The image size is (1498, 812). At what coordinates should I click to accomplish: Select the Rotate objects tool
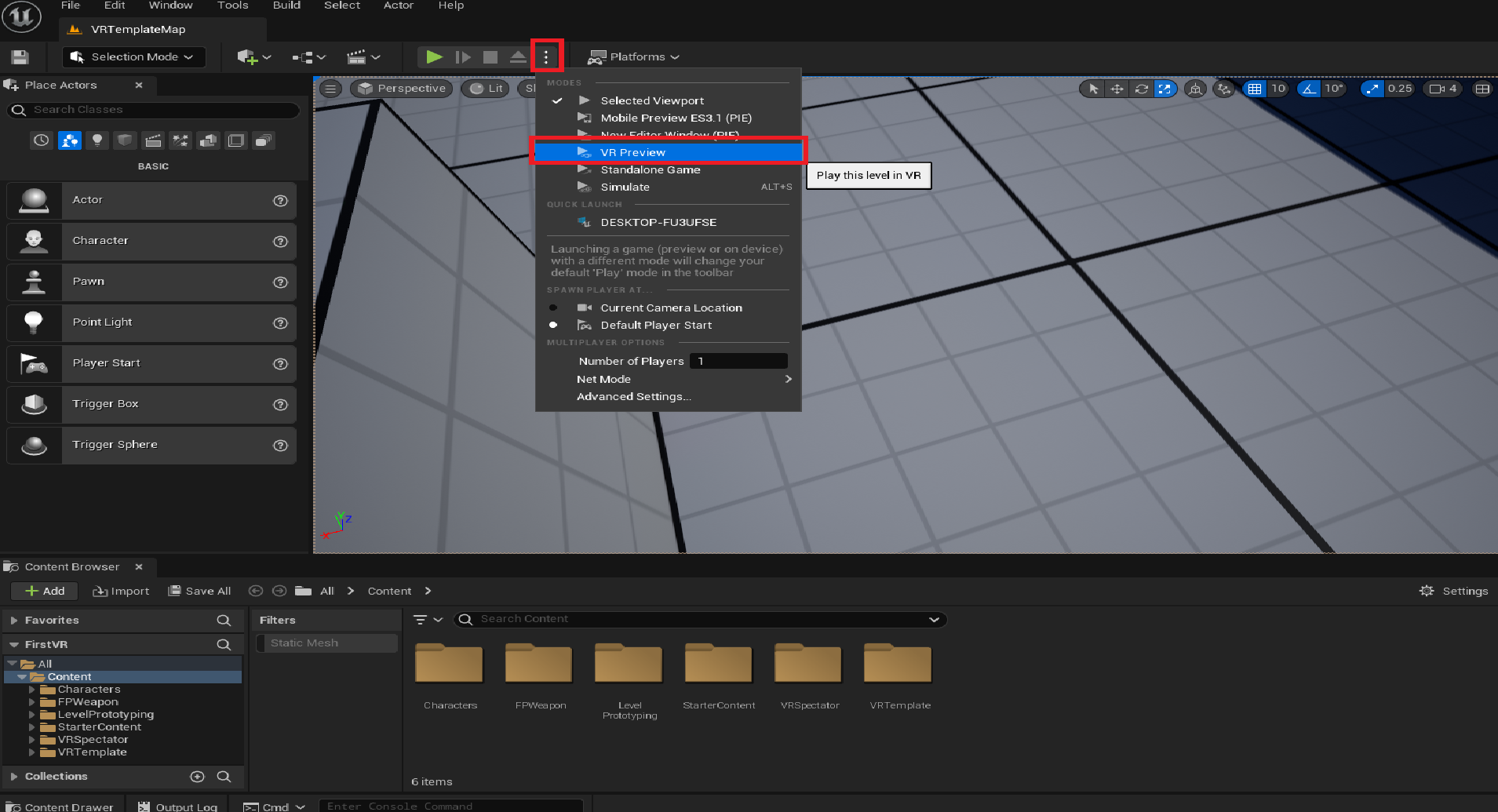[1141, 89]
